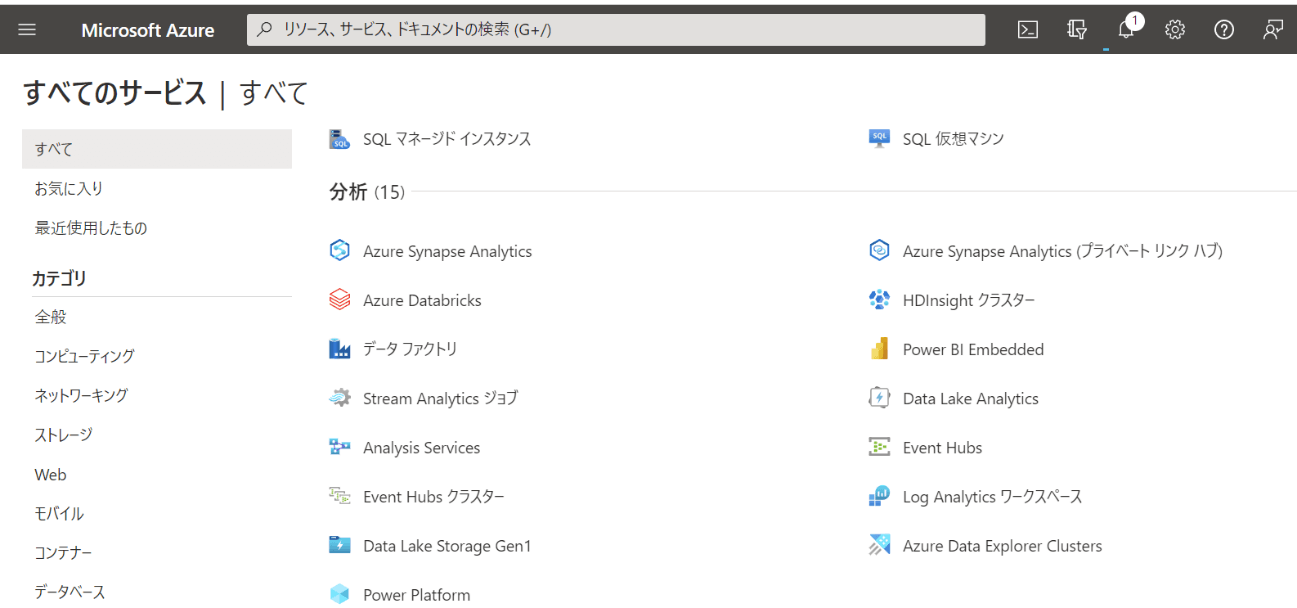The height and width of the screenshot is (608, 1297).
Task: Click the Azure Databricks icon
Action: (x=340, y=300)
